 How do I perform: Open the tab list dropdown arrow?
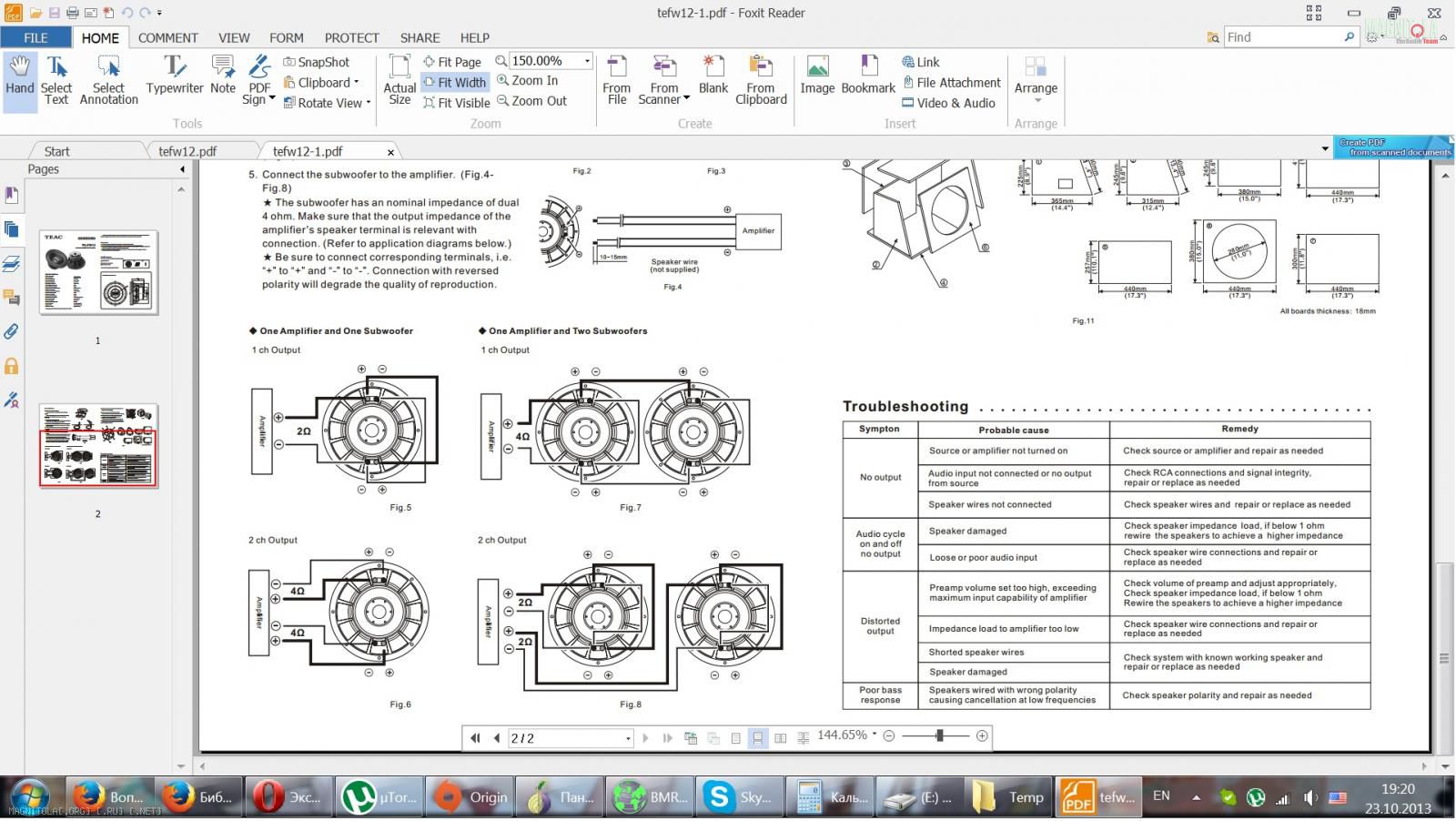click(x=1325, y=148)
